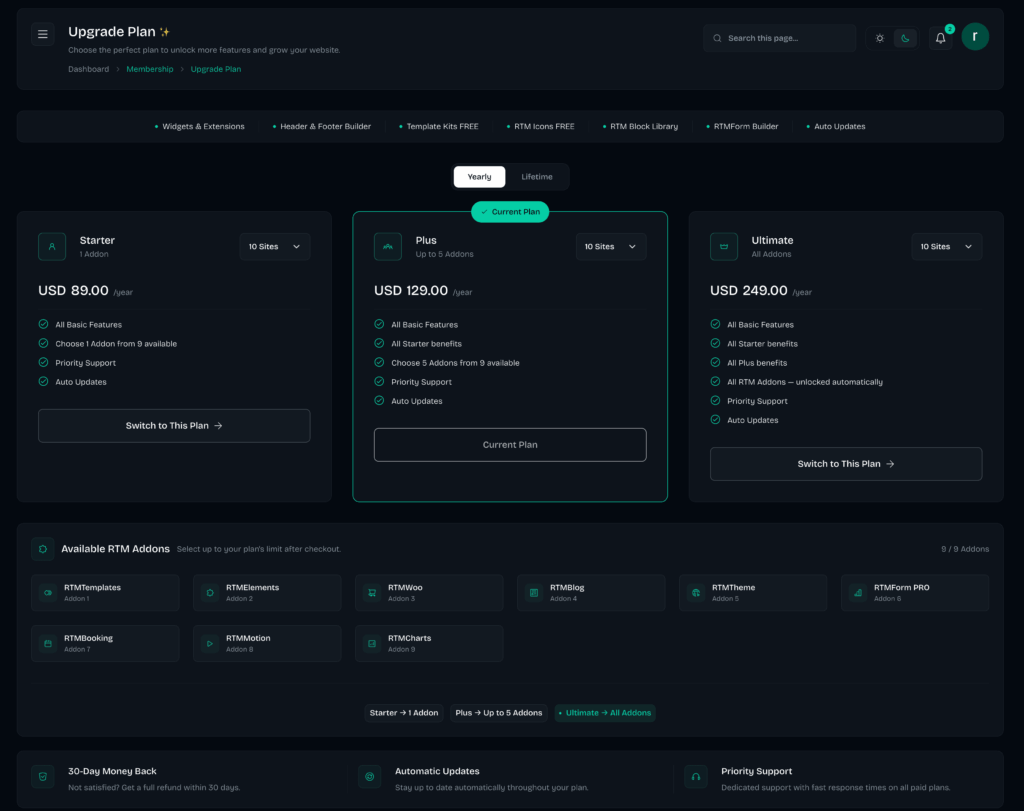Viewport: 1024px width, 811px height.
Task: Click the Available RTM Addons icon
Action: 43,549
